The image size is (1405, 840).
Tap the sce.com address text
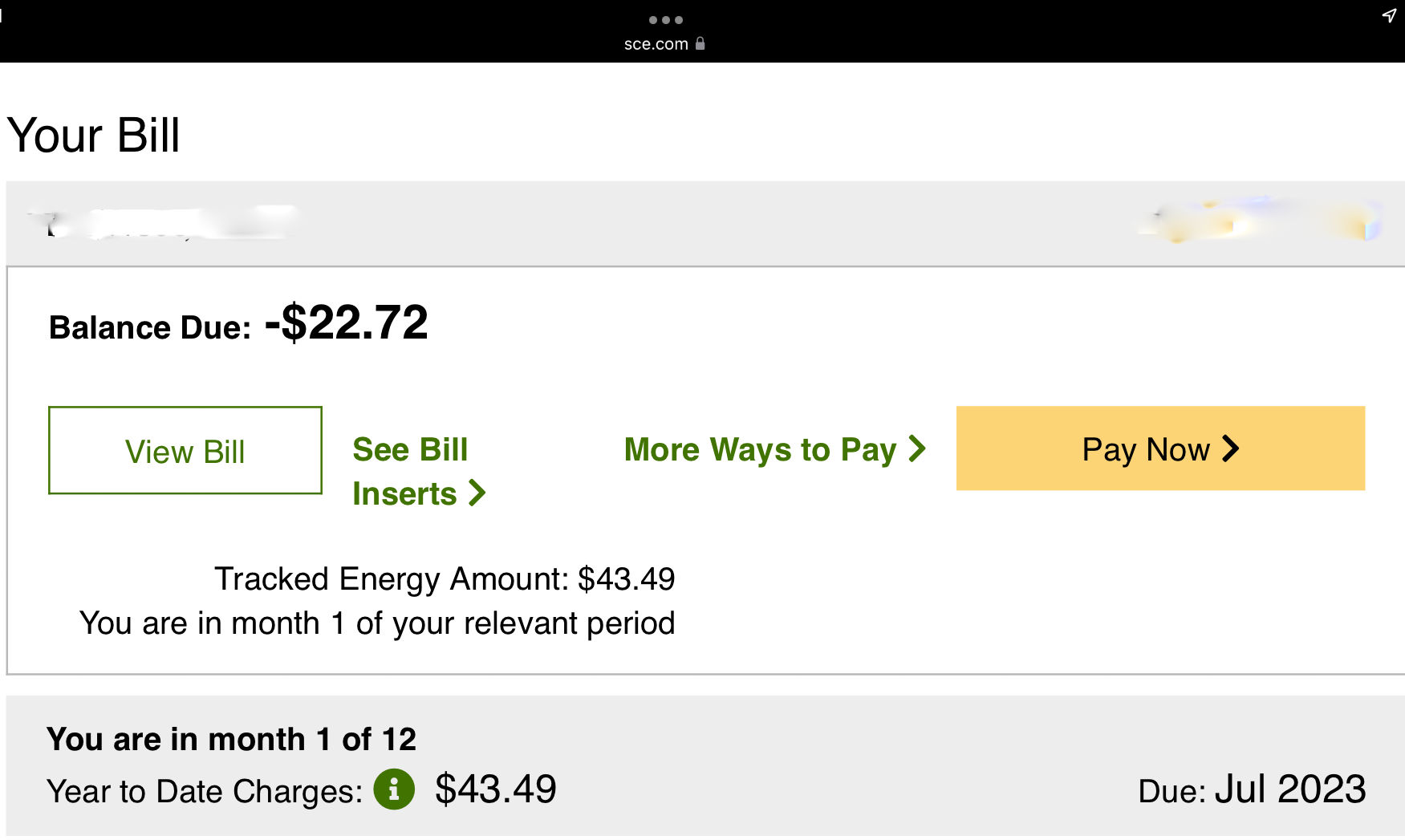tap(656, 44)
